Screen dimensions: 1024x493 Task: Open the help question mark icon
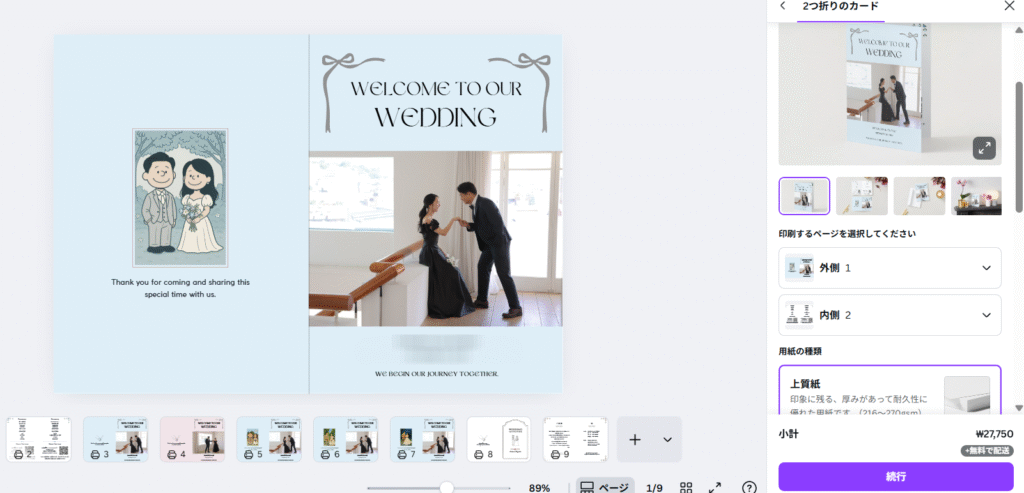(x=749, y=488)
